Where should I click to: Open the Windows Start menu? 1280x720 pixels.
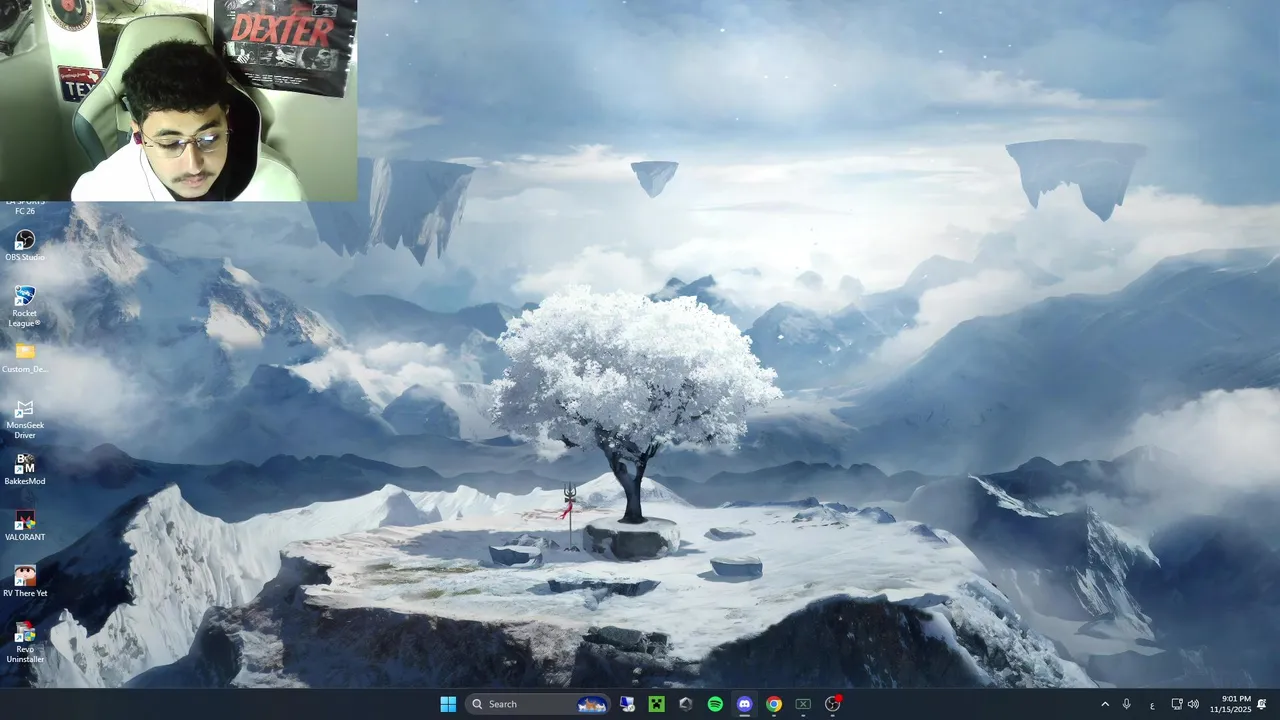click(x=448, y=704)
